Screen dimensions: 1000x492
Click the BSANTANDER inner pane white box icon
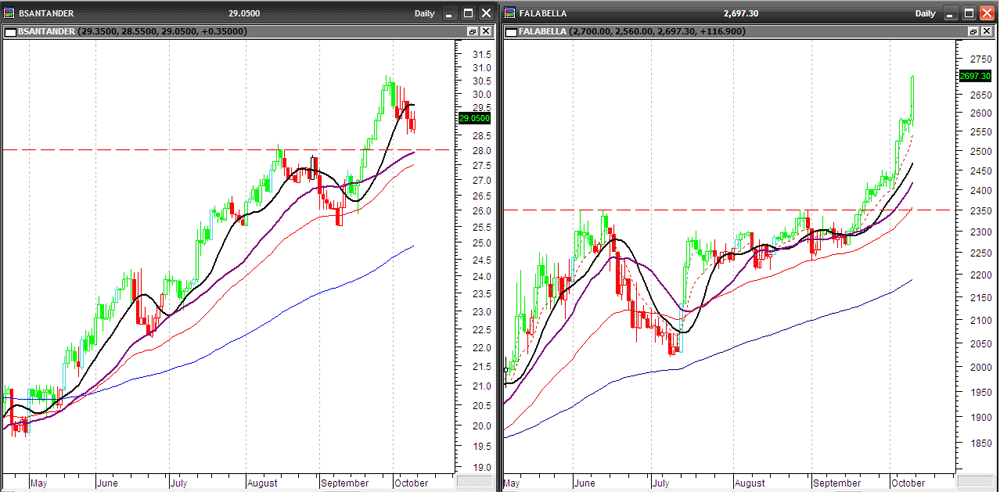(x=10, y=31)
